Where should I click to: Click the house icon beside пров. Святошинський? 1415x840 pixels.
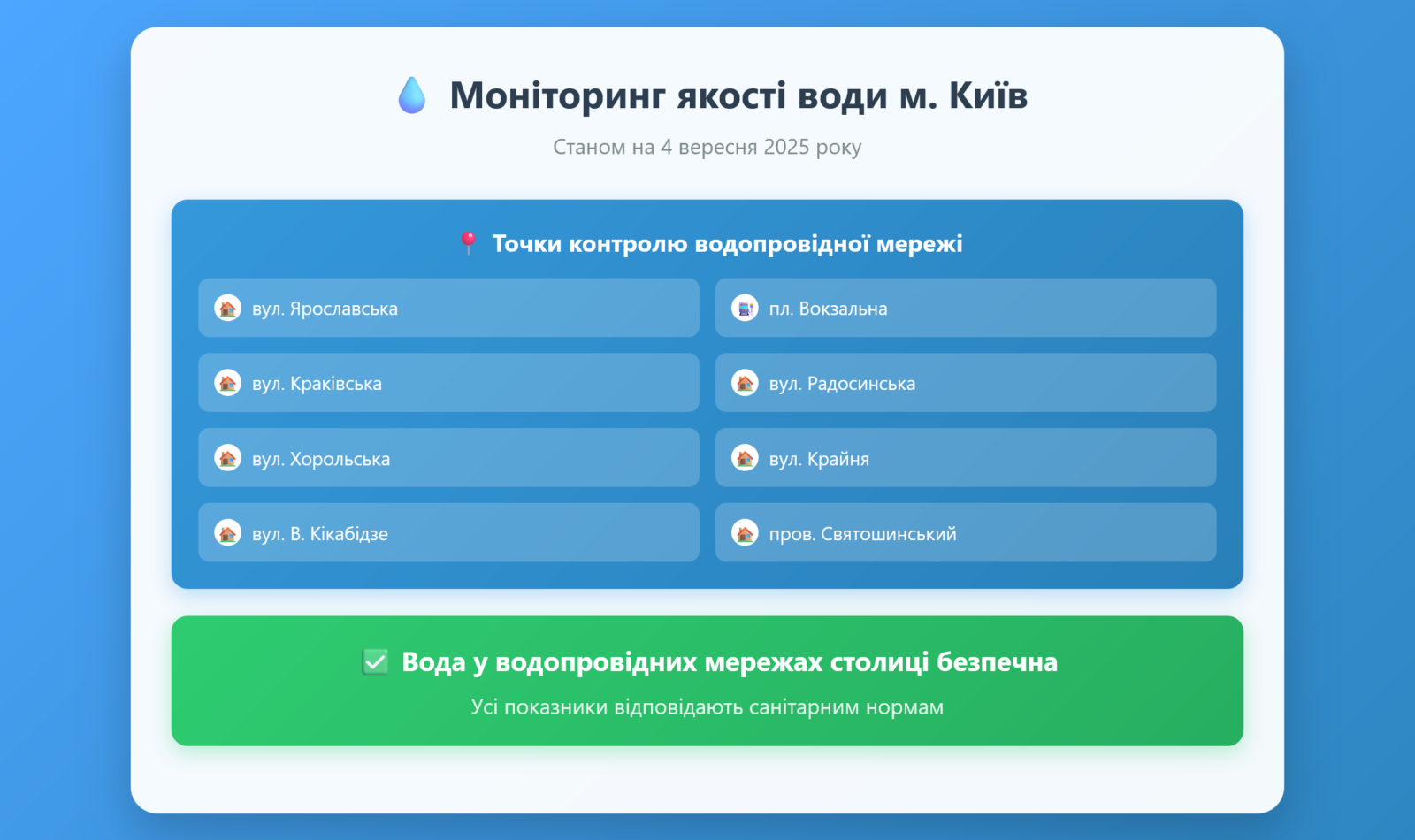(745, 533)
